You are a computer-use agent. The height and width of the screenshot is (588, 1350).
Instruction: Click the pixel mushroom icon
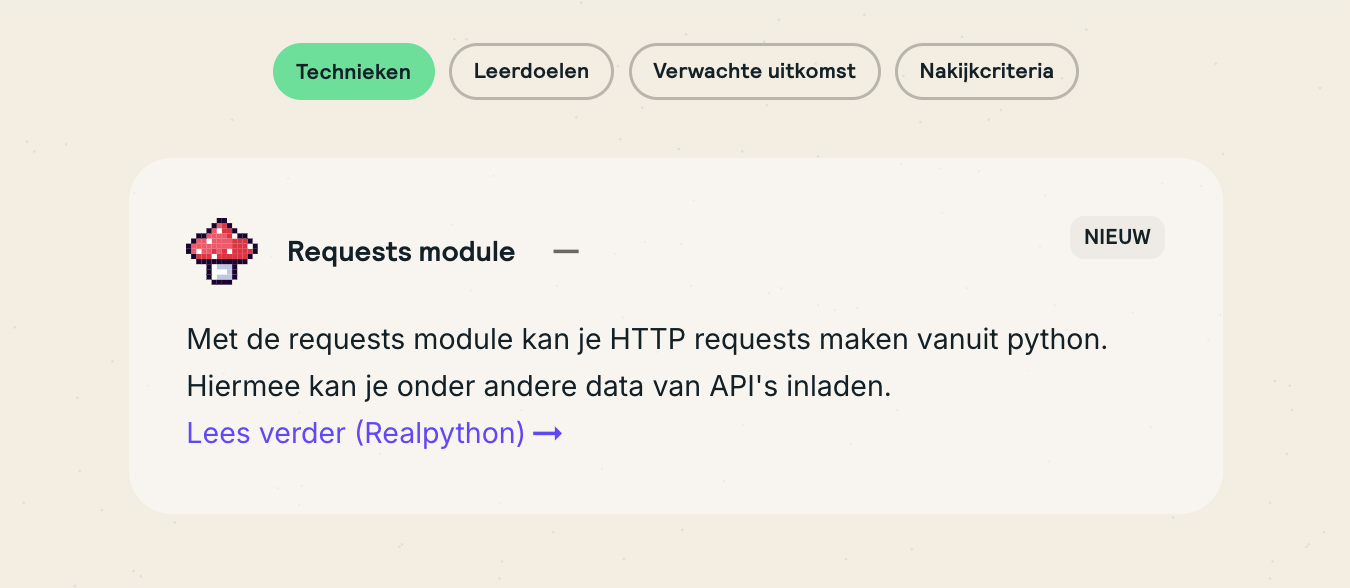pos(222,251)
